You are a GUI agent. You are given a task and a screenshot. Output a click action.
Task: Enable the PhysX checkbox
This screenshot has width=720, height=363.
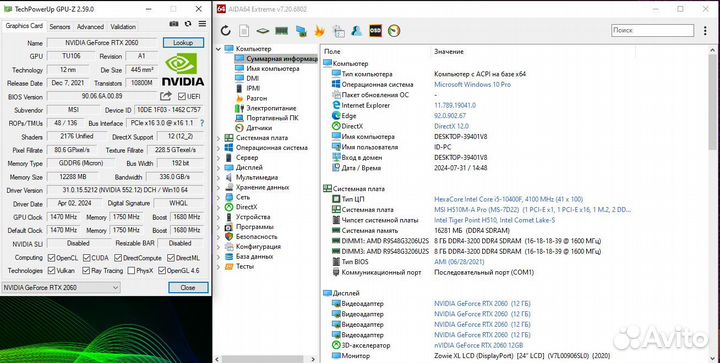[131, 271]
